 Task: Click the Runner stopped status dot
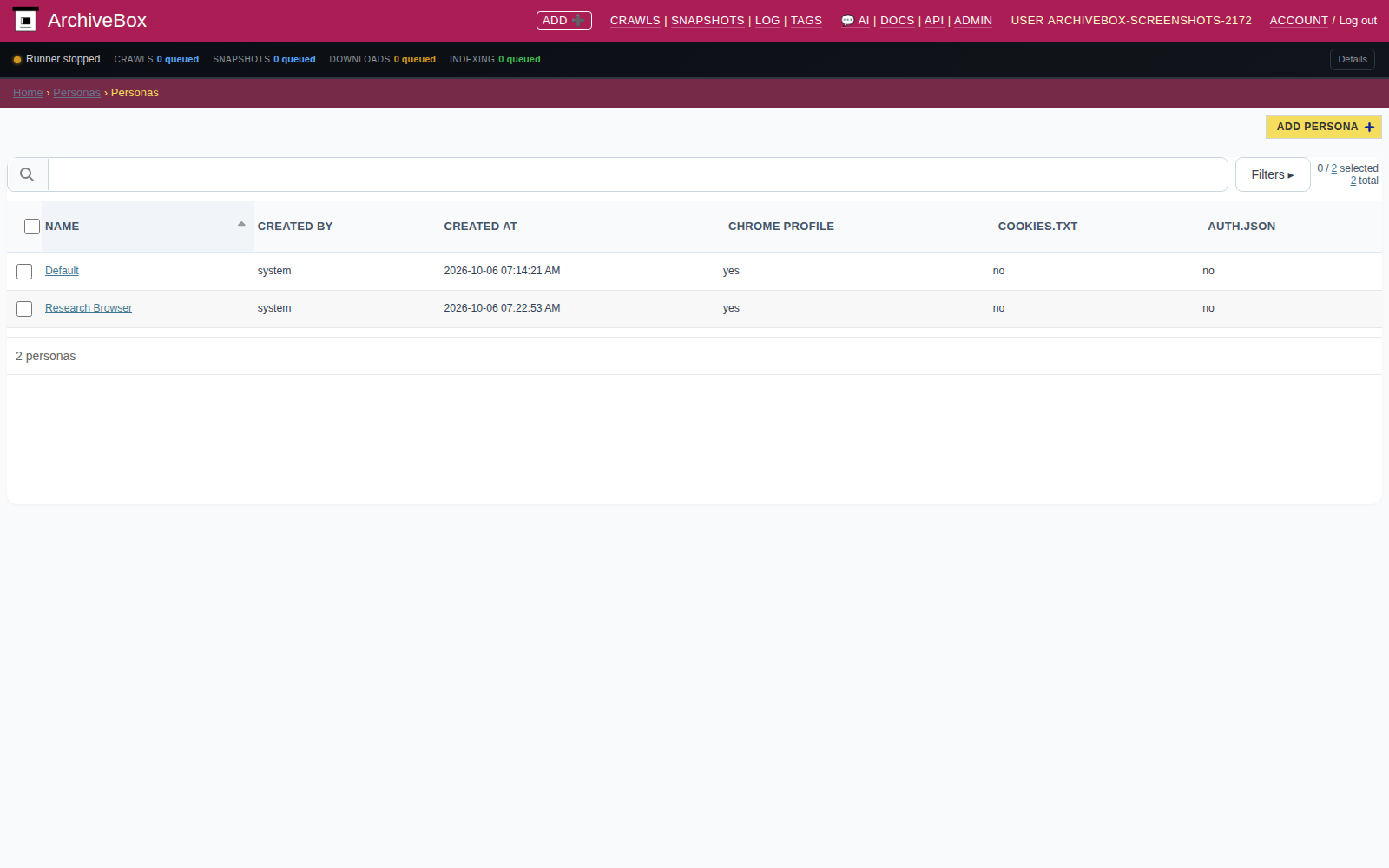coord(17,60)
